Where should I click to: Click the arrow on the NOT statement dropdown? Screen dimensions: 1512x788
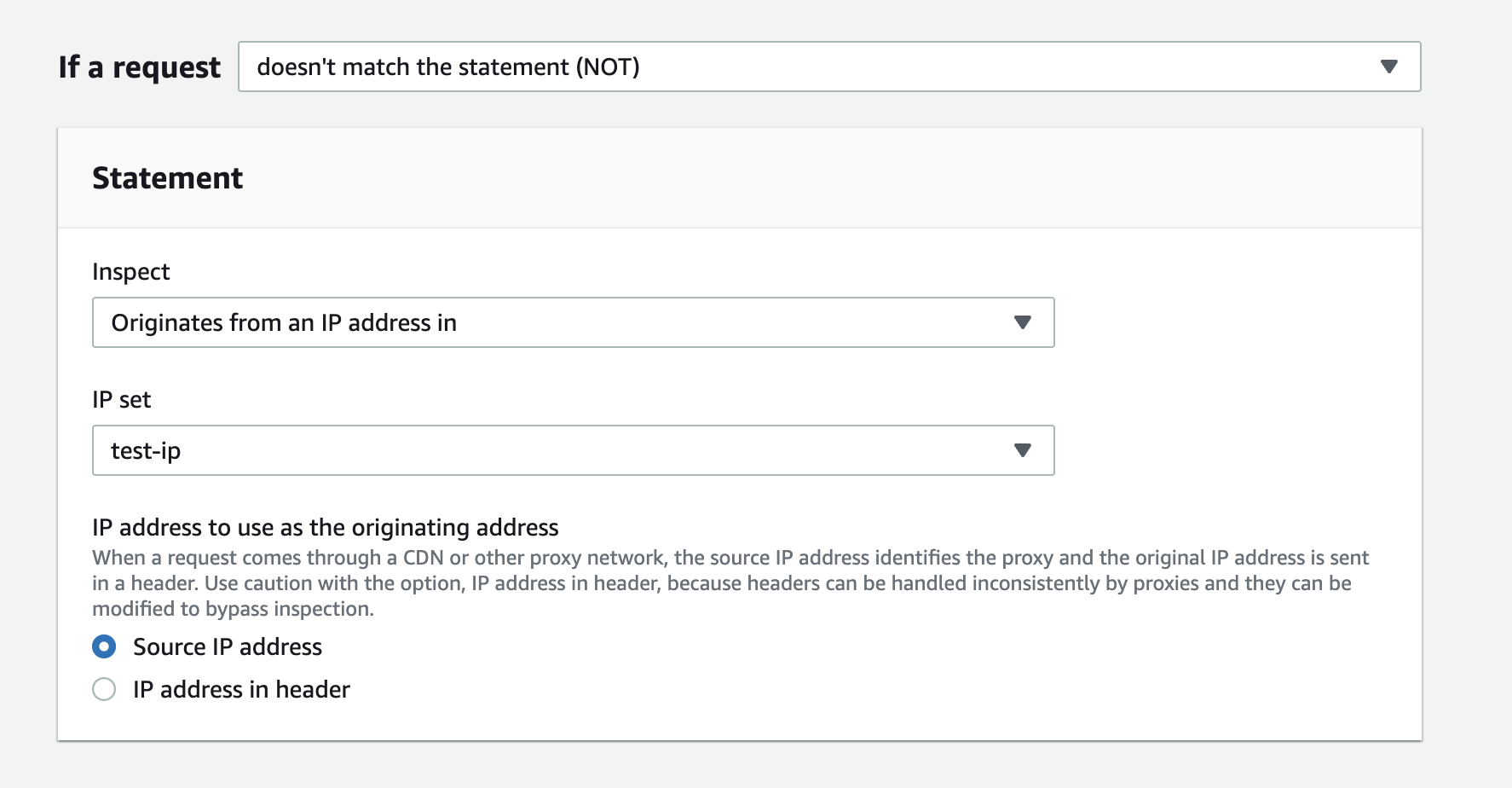click(x=1388, y=67)
